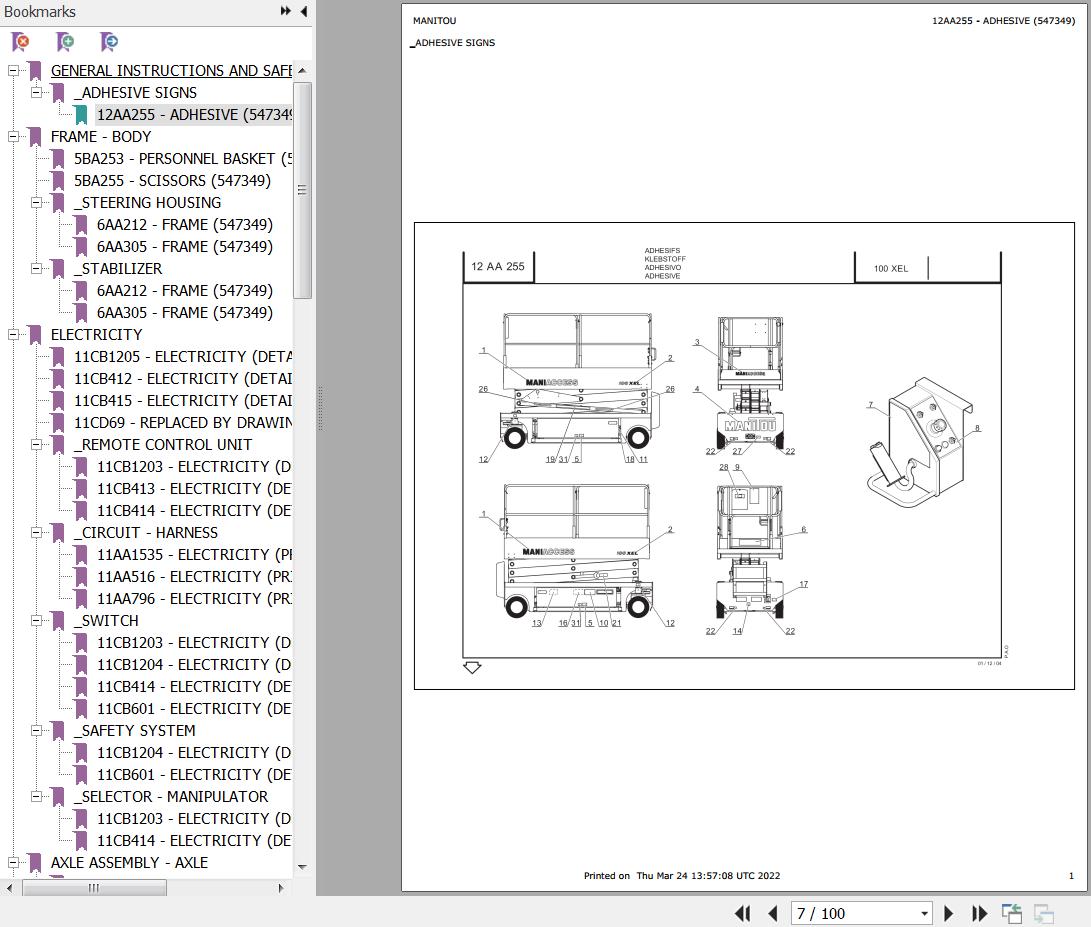This screenshot has height=927, width=1091.
Task: Open 11CB413 - ELECTRICITY under Remote Control Unit
Action: click(194, 489)
